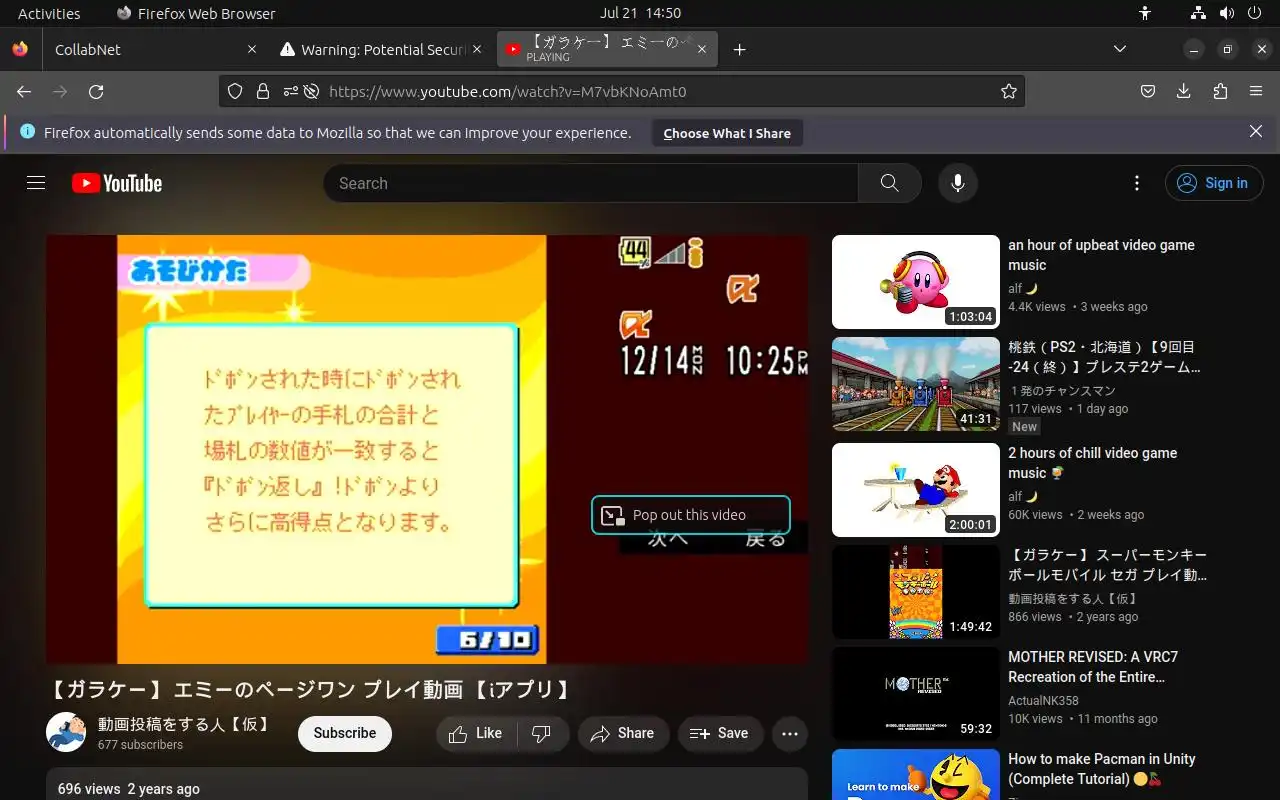Bookmark this page with star

(x=1009, y=91)
